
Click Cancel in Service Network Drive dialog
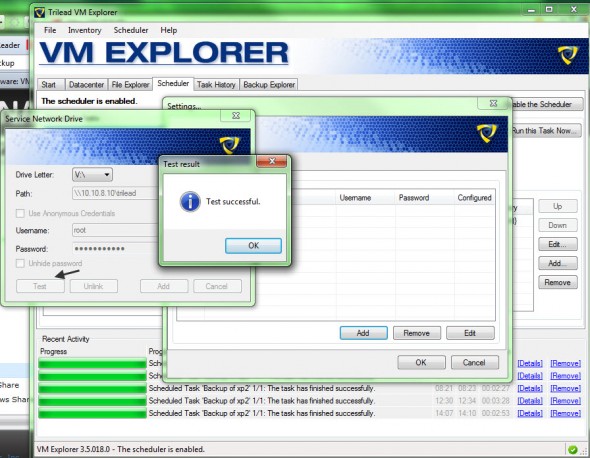tap(217, 286)
